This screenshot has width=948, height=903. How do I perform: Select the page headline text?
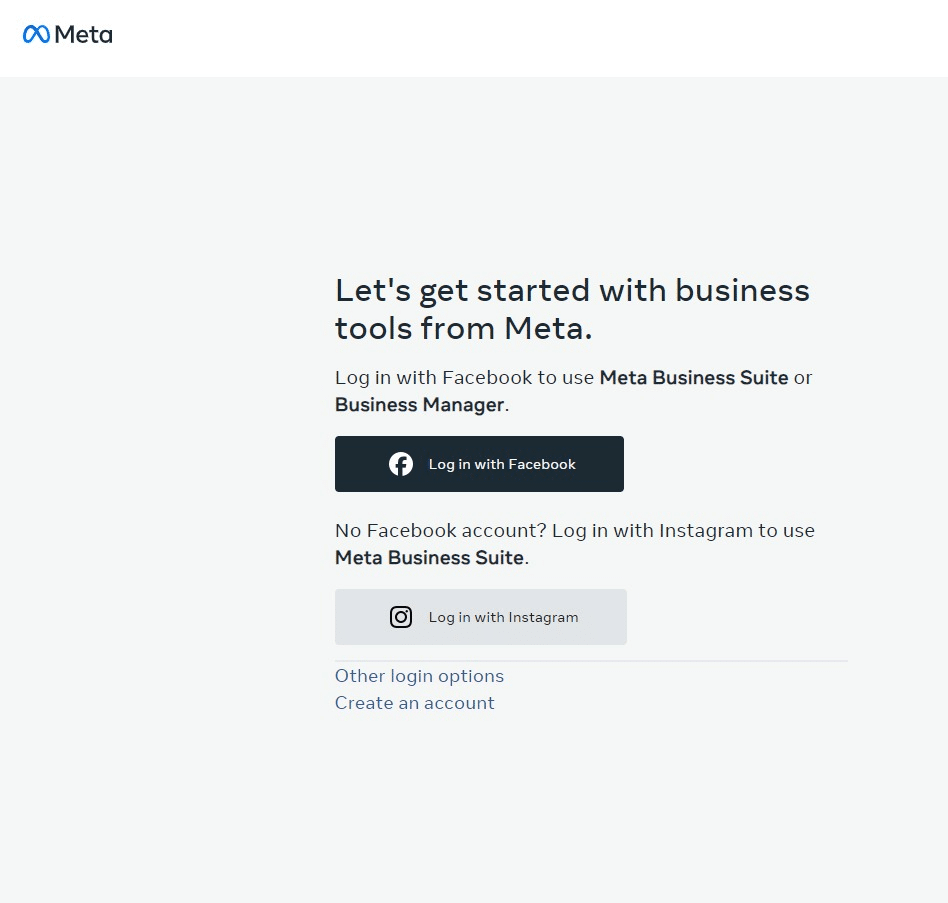(x=571, y=308)
